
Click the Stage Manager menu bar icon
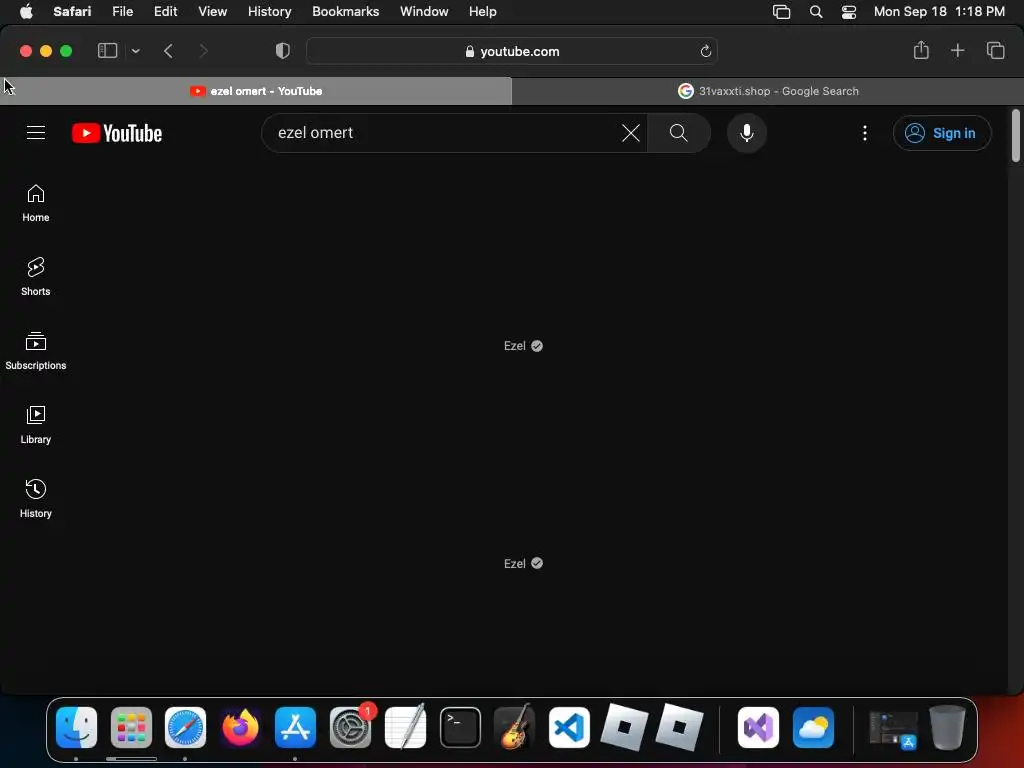781,12
